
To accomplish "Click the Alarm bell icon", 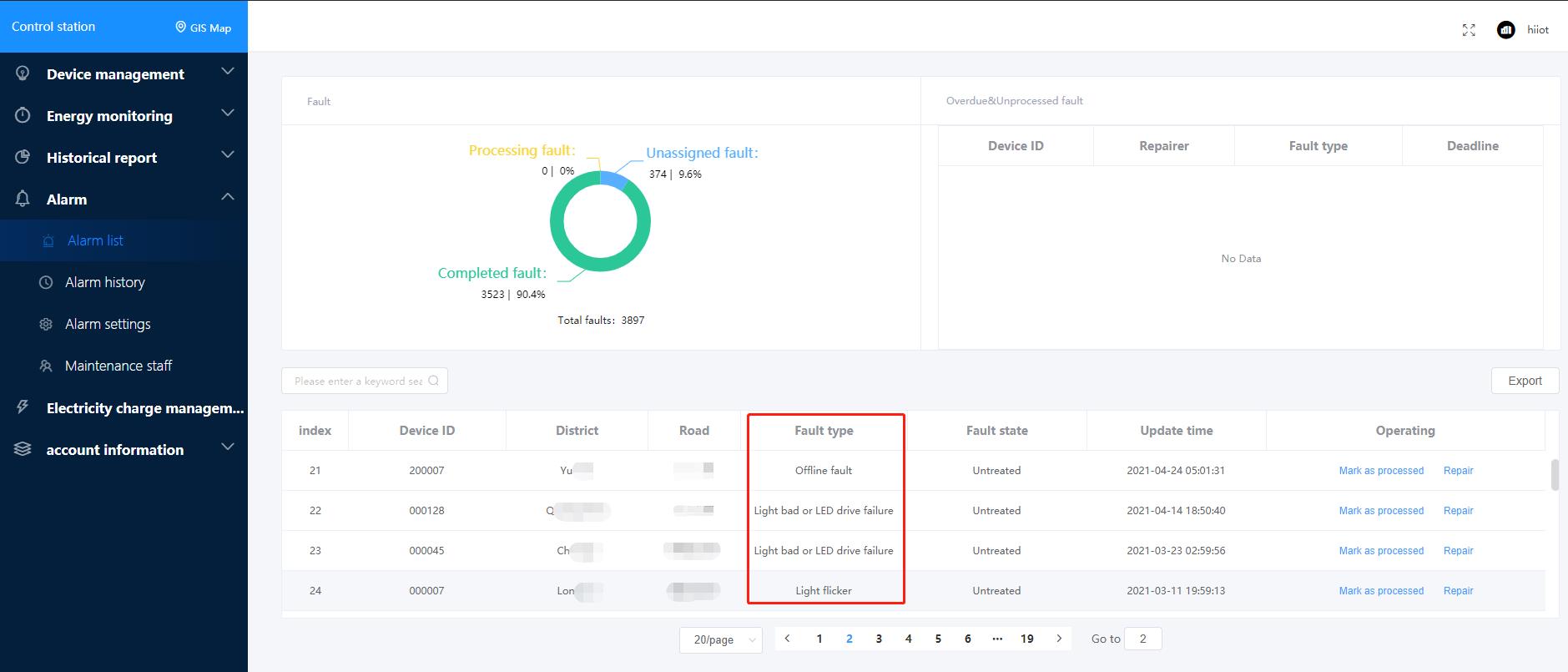I will click(23, 199).
